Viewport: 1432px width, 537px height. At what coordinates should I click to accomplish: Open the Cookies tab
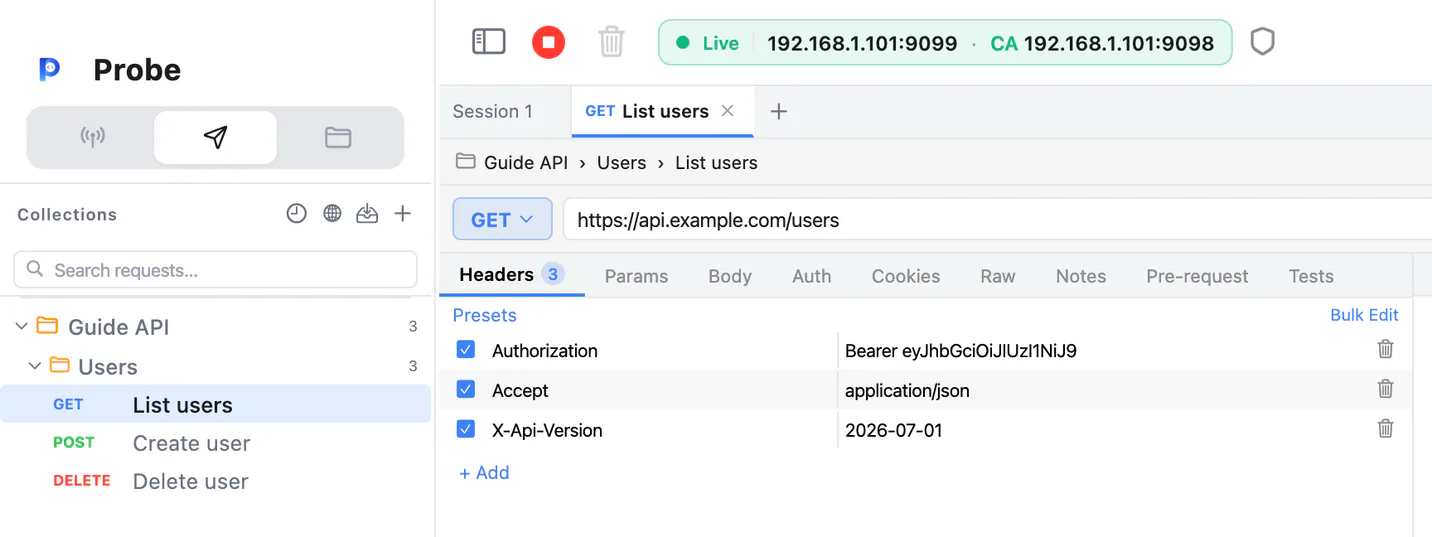tap(906, 276)
